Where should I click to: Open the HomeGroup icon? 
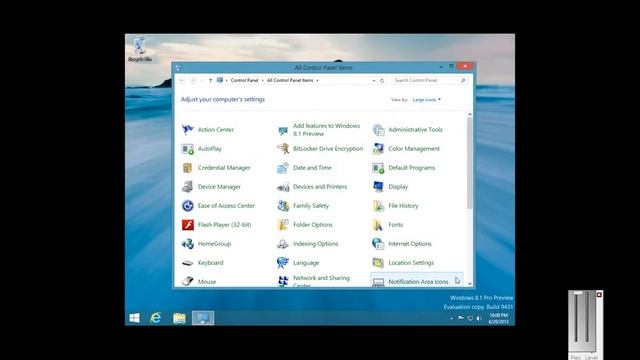point(187,244)
